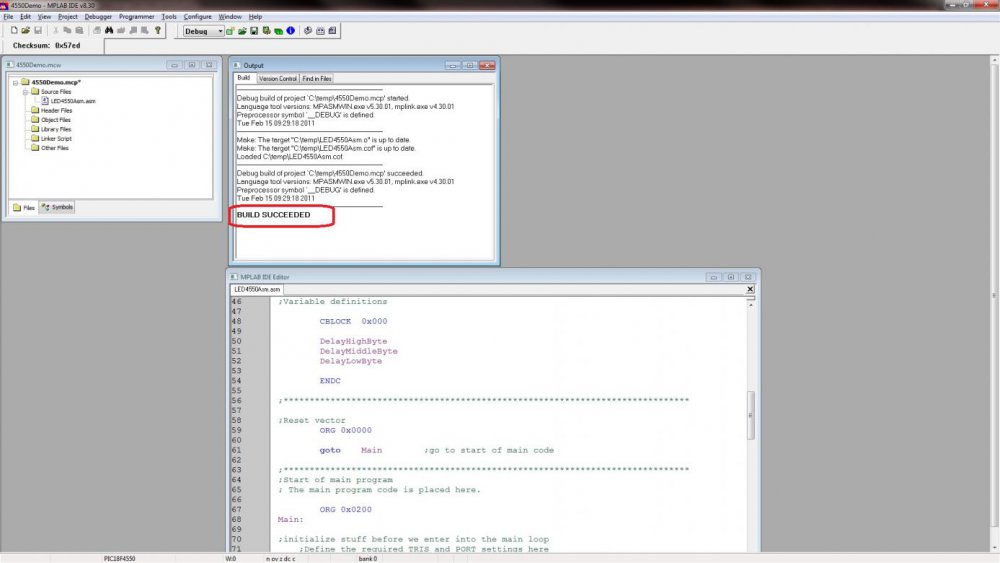Click the editor scrollbar up arrow
The image size is (1000, 563).
click(751, 305)
